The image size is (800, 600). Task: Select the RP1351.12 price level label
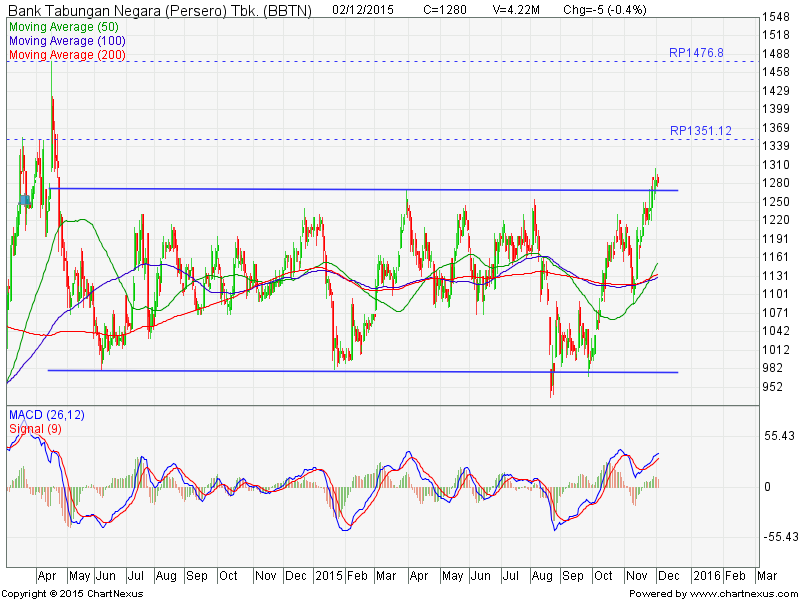pyautogui.click(x=701, y=131)
